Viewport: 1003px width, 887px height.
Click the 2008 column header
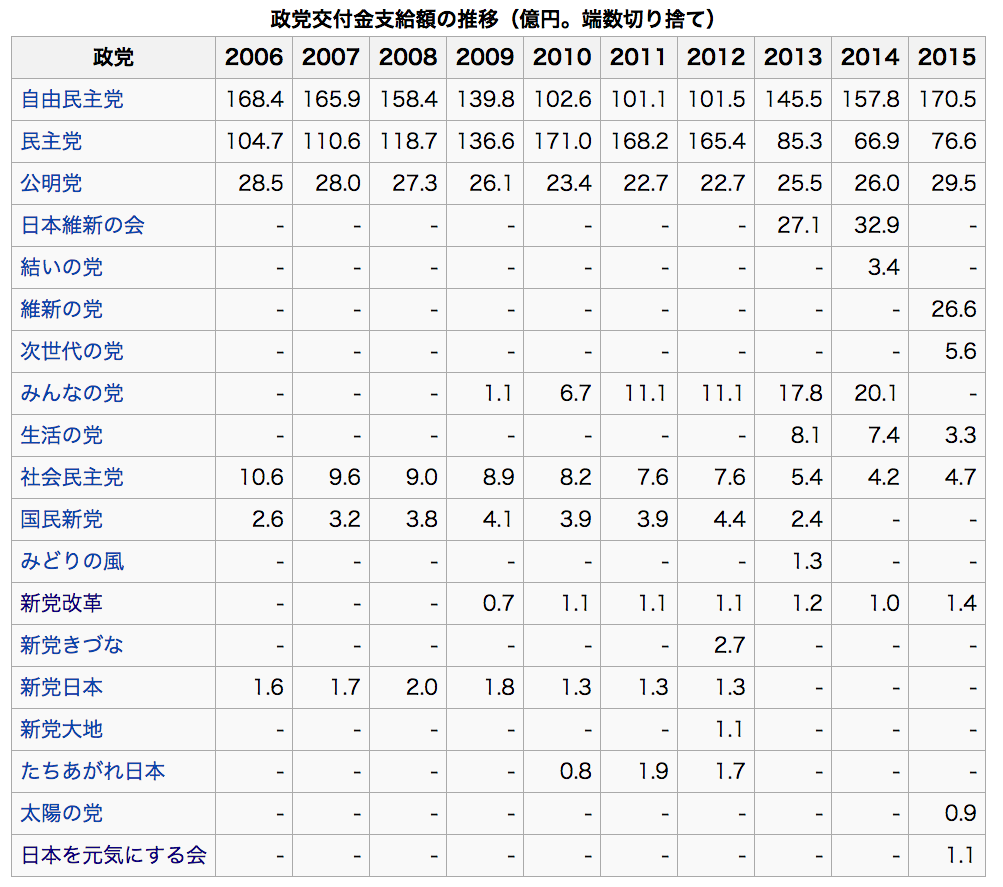pyautogui.click(x=408, y=58)
